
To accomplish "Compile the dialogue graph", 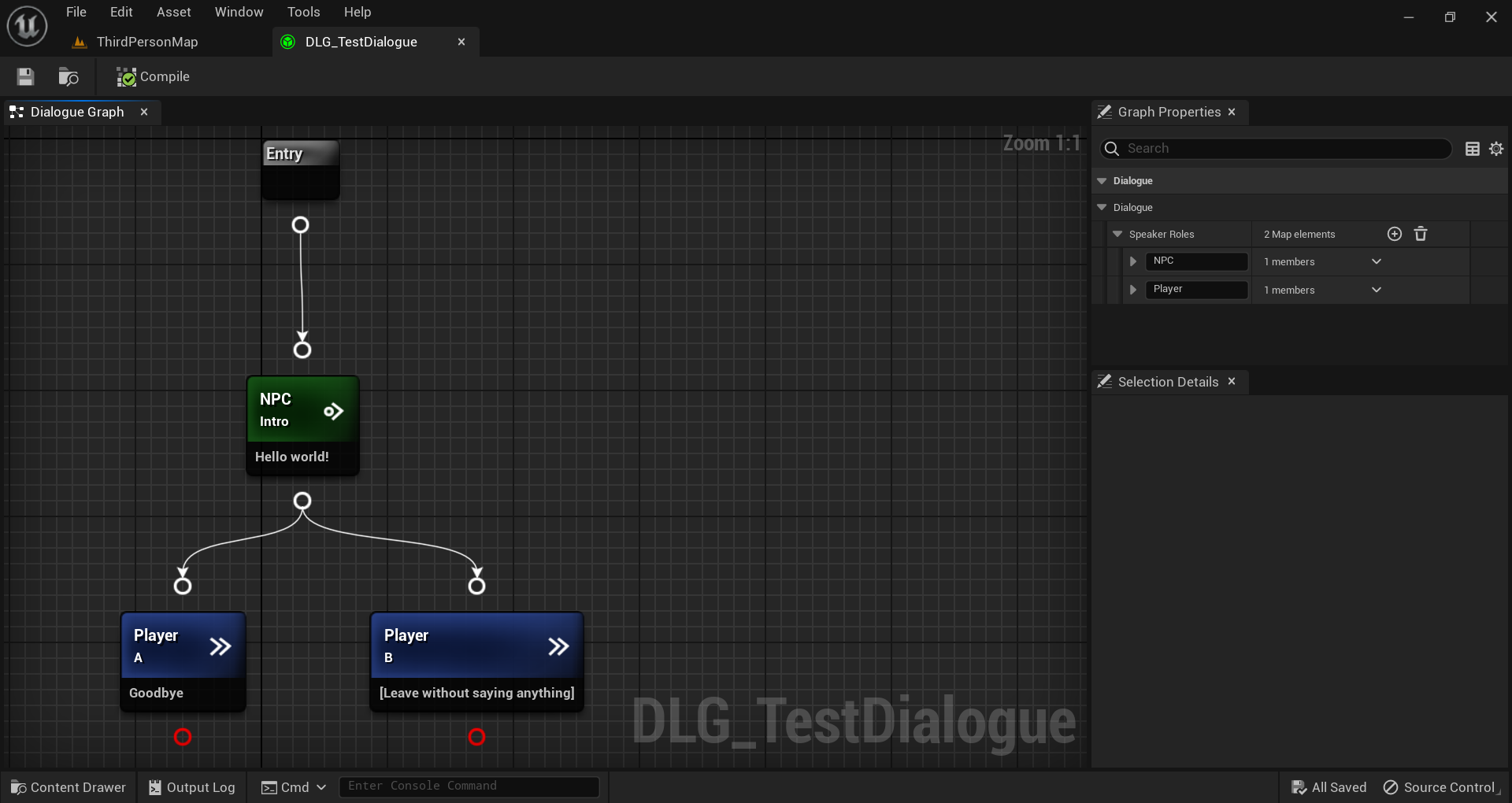I will coord(154,76).
